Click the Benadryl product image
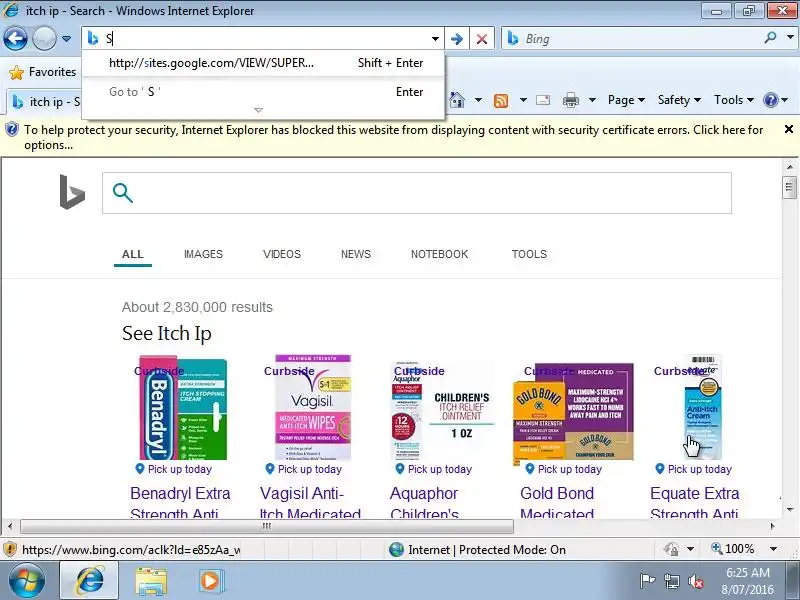 pyautogui.click(x=183, y=408)
